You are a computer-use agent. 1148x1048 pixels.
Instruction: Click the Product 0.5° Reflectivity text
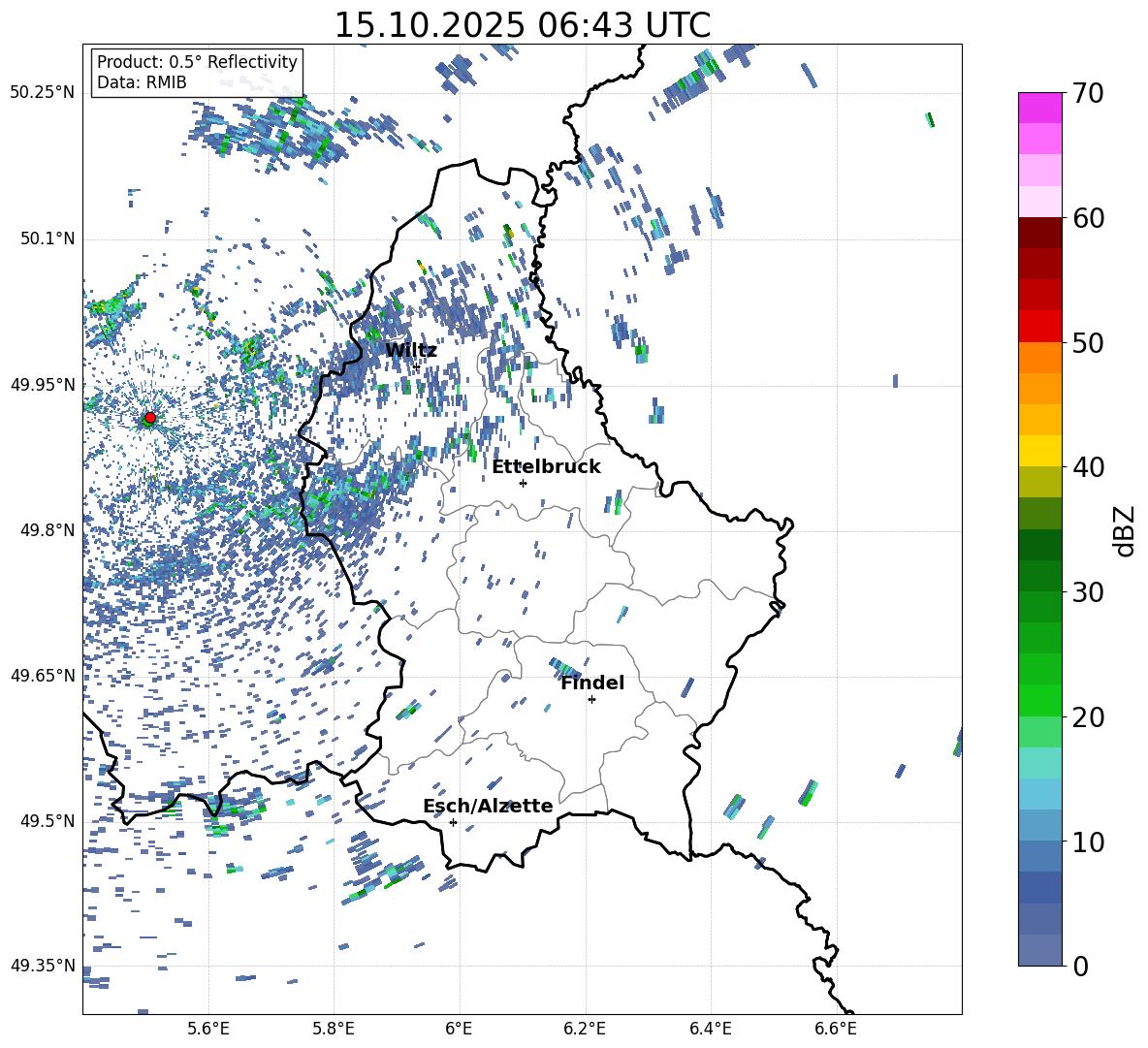coord(197,62)
